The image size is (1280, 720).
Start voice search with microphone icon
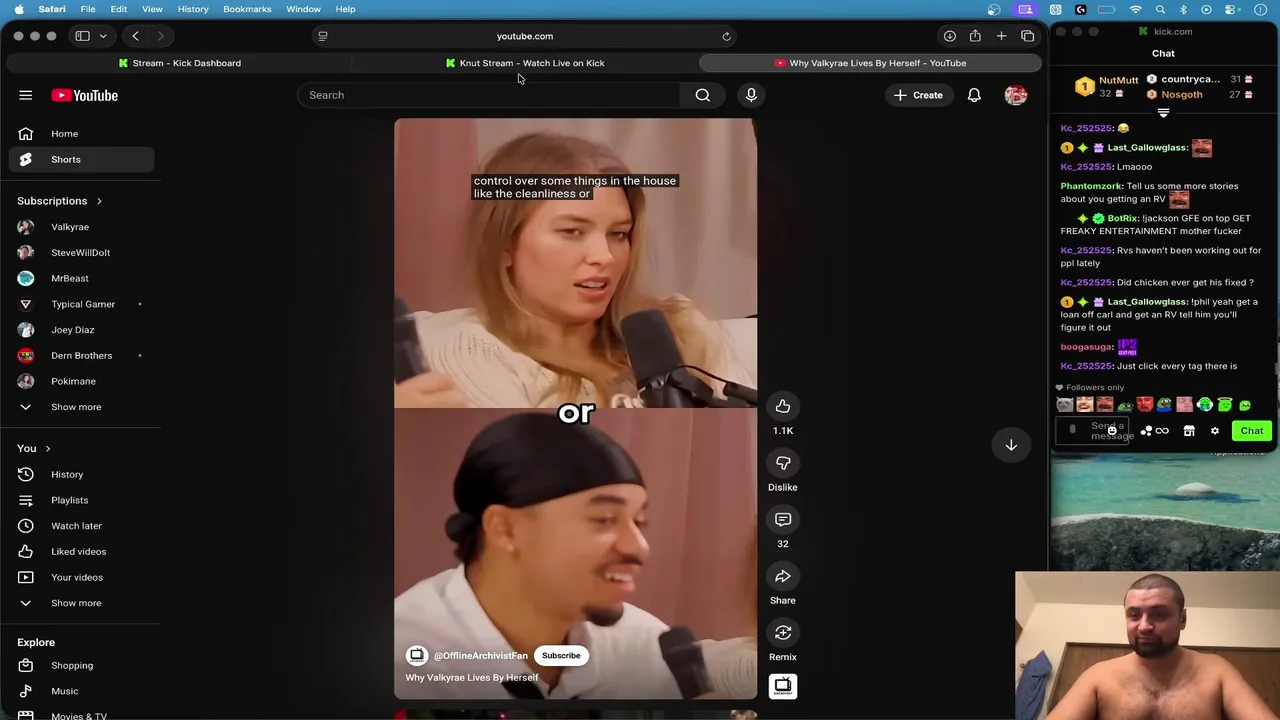tap(751, 95)
